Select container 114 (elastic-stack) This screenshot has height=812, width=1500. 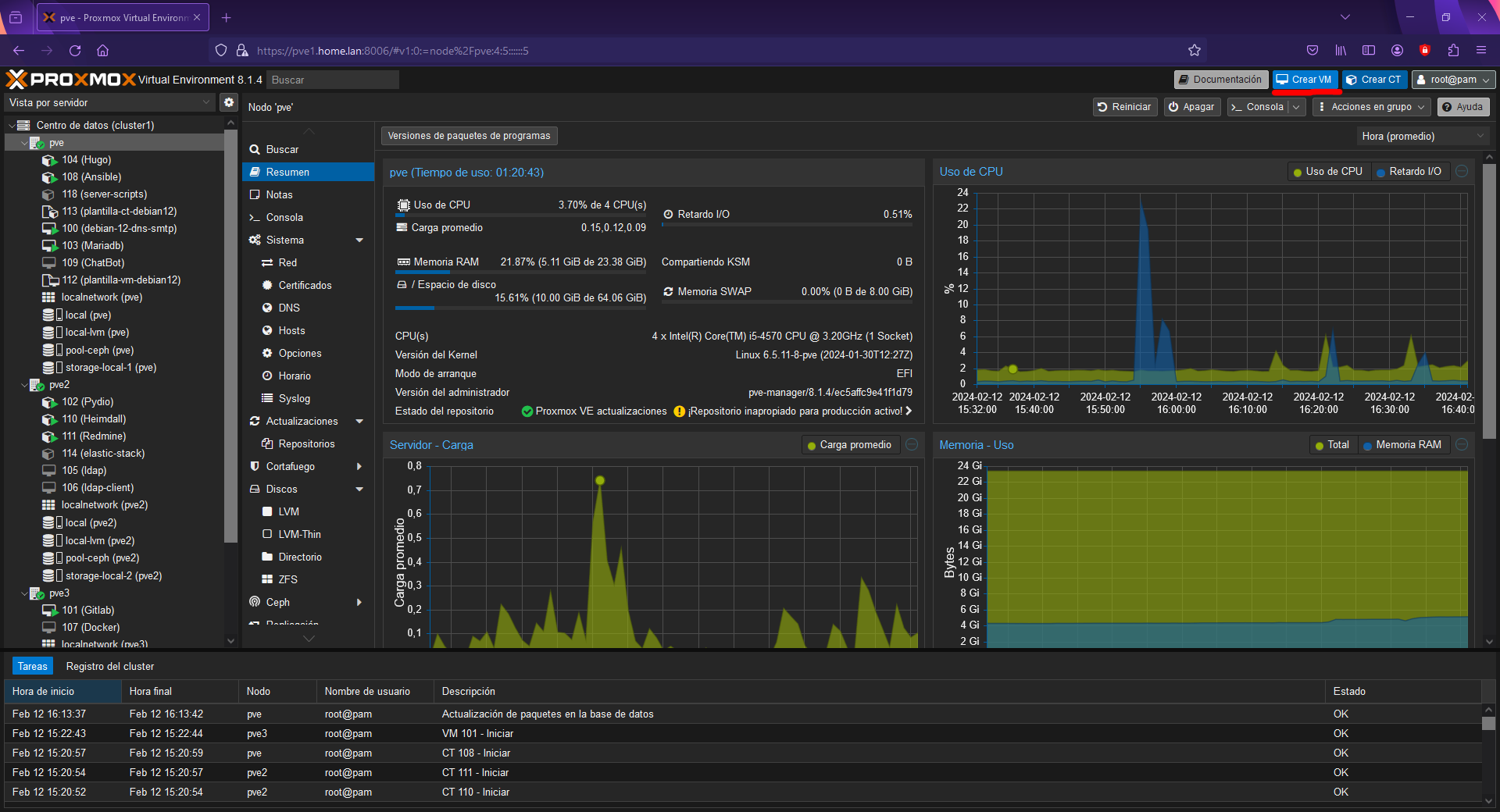(103, 454)
